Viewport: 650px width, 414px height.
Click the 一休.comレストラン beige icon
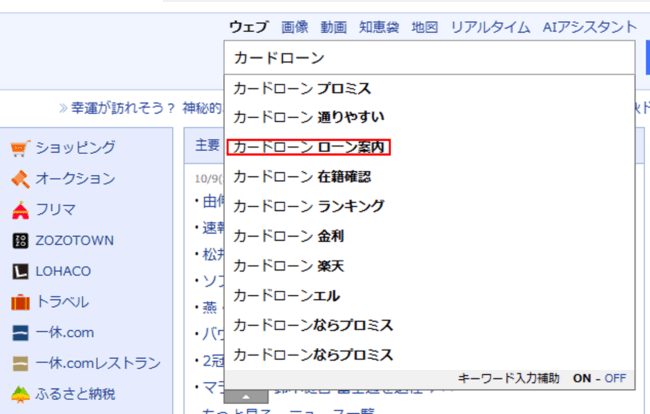point(20,363)
